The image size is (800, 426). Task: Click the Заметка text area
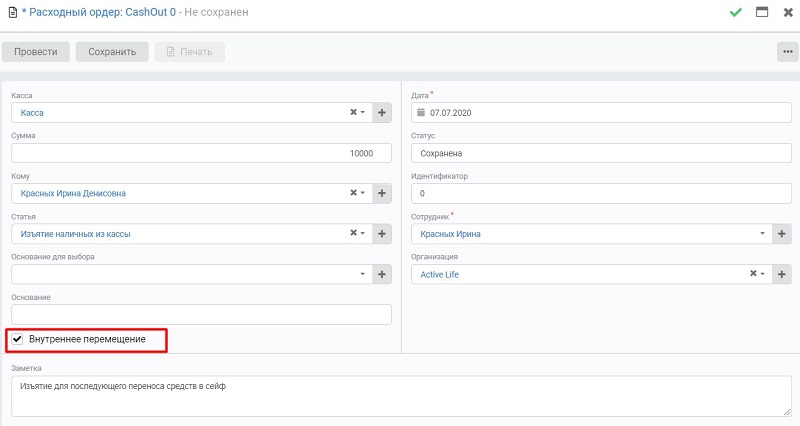402,396
